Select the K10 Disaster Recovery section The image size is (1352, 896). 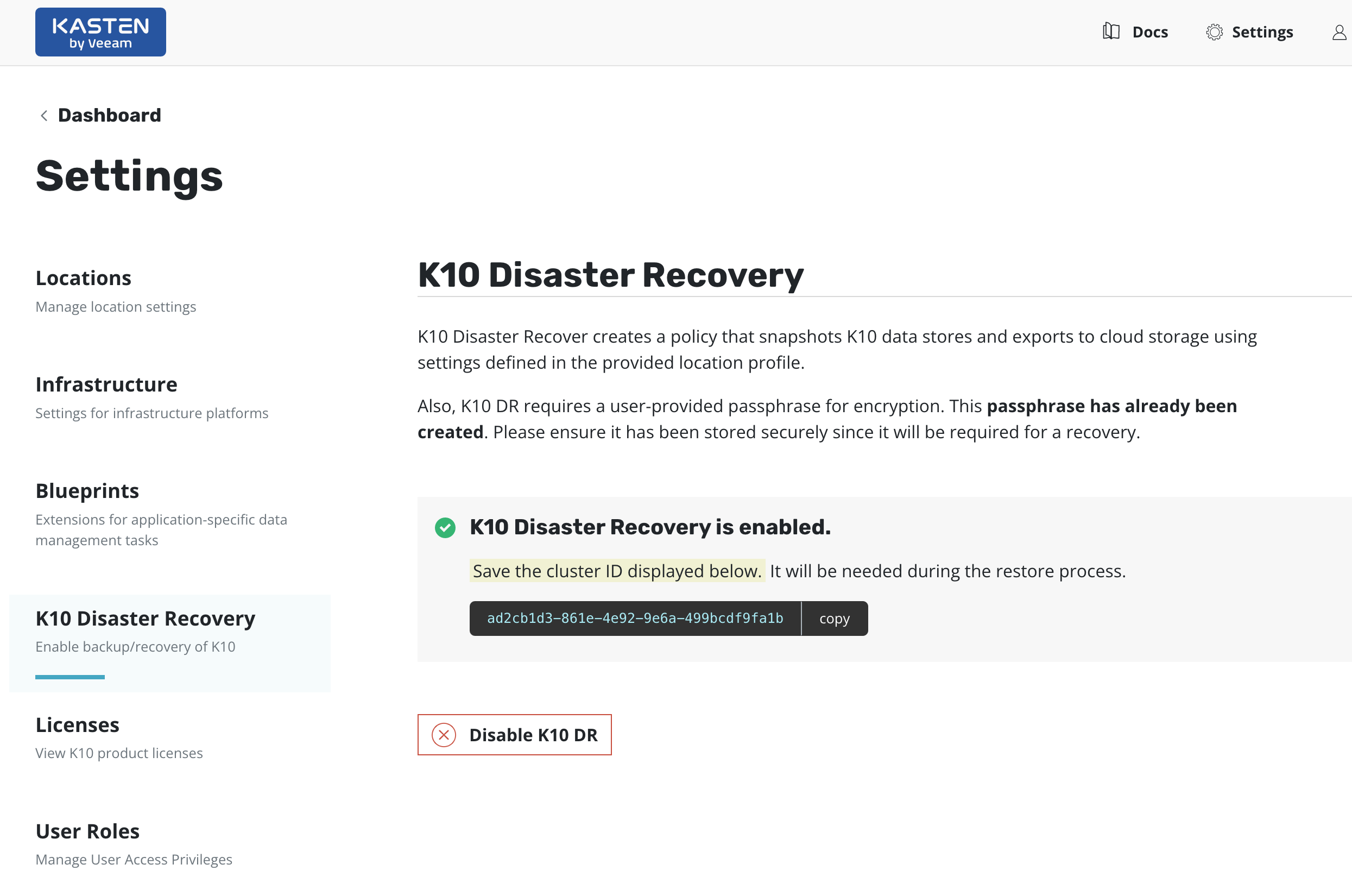point(145,619)
